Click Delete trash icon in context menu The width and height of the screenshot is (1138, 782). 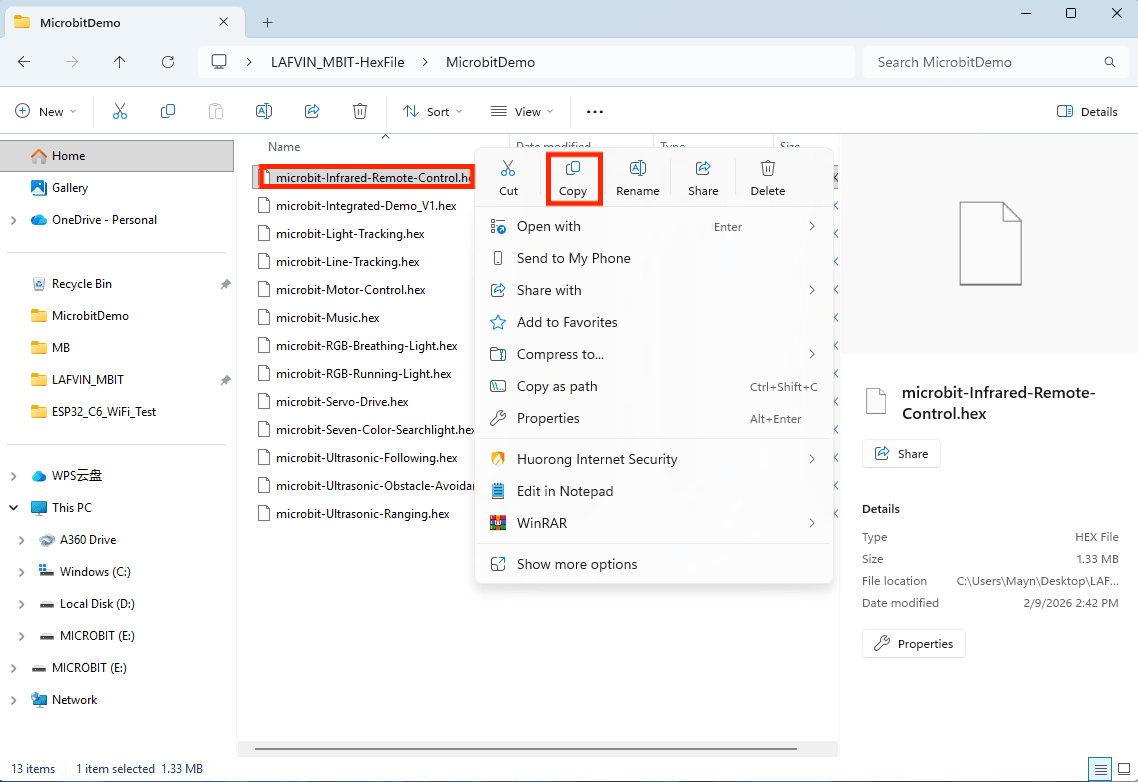[767, 168]
